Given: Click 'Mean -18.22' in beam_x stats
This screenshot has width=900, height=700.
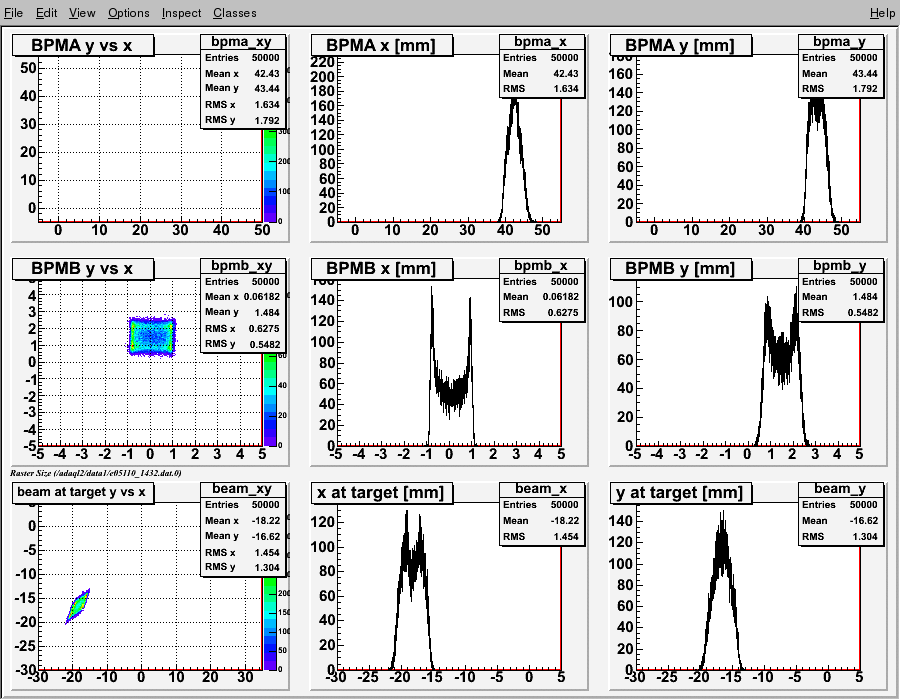Looking at the screenshot, I should tap(541, 520).
